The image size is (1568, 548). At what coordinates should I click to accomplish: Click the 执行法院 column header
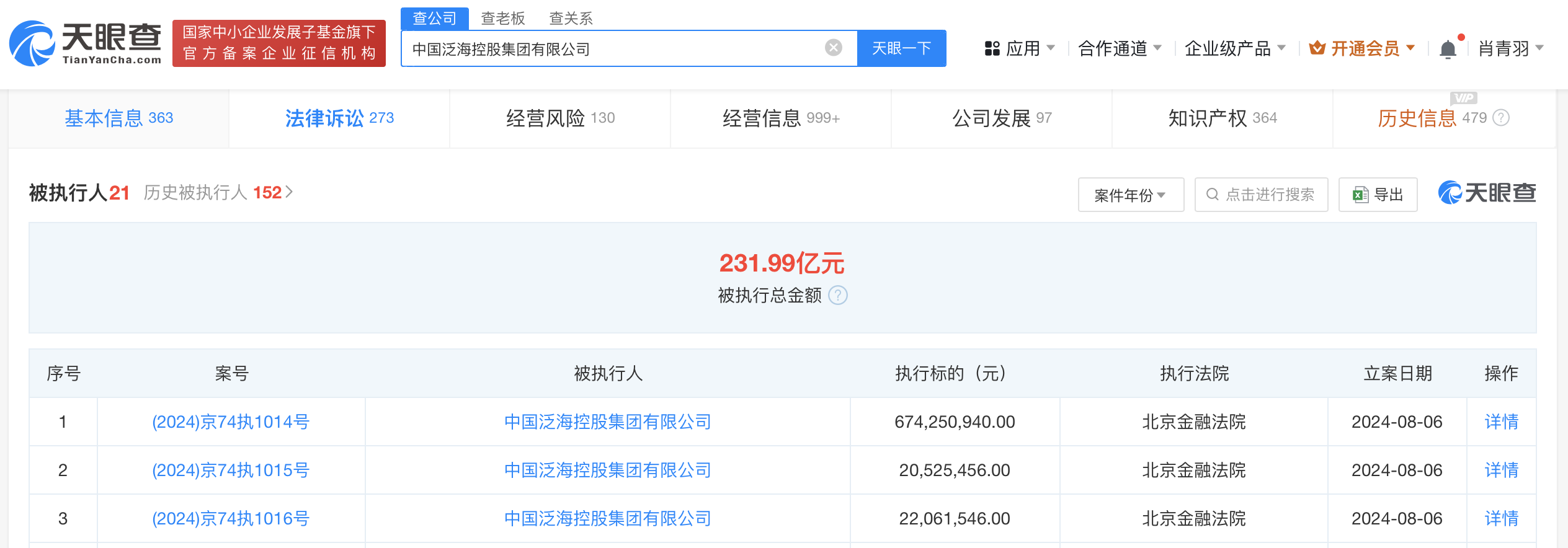point(1194,373)
